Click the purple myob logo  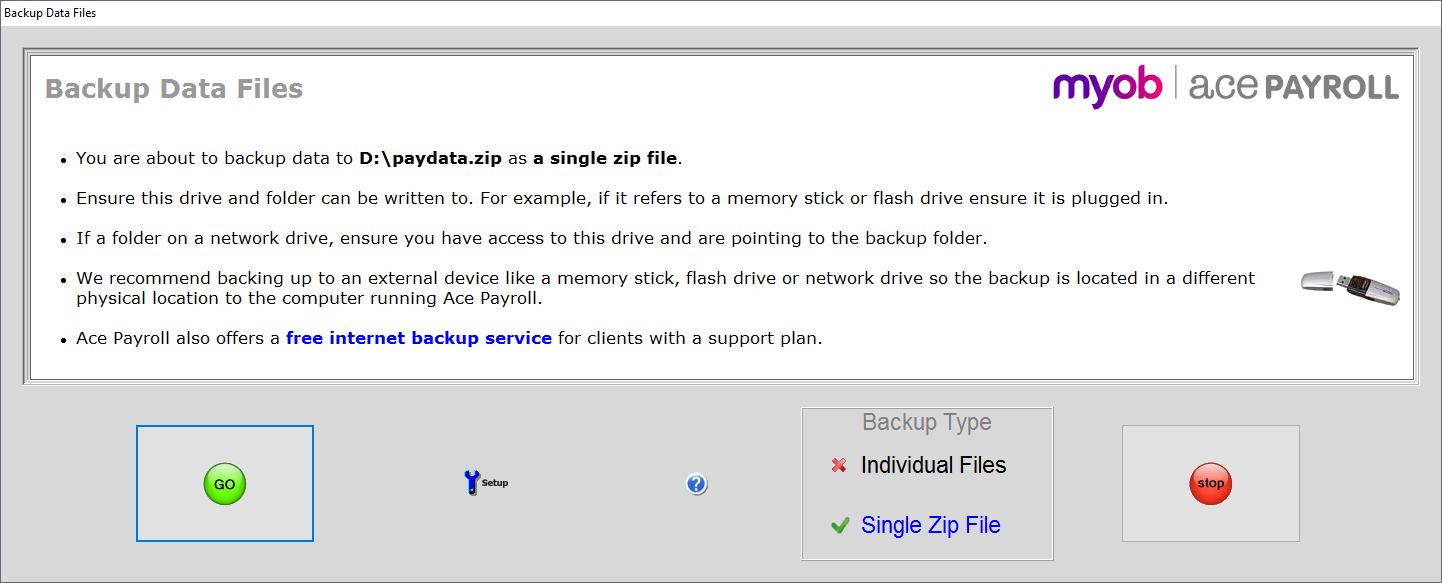tap(1107, 87)
